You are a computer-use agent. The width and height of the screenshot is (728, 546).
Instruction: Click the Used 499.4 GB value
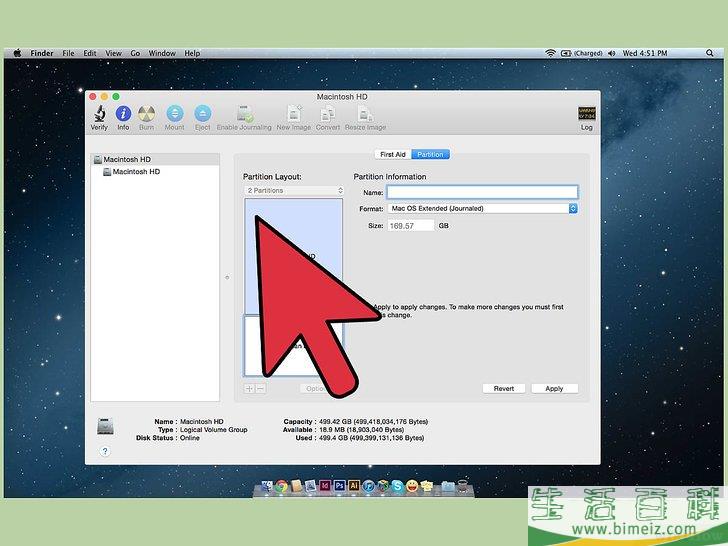click(x=371, y=438)
